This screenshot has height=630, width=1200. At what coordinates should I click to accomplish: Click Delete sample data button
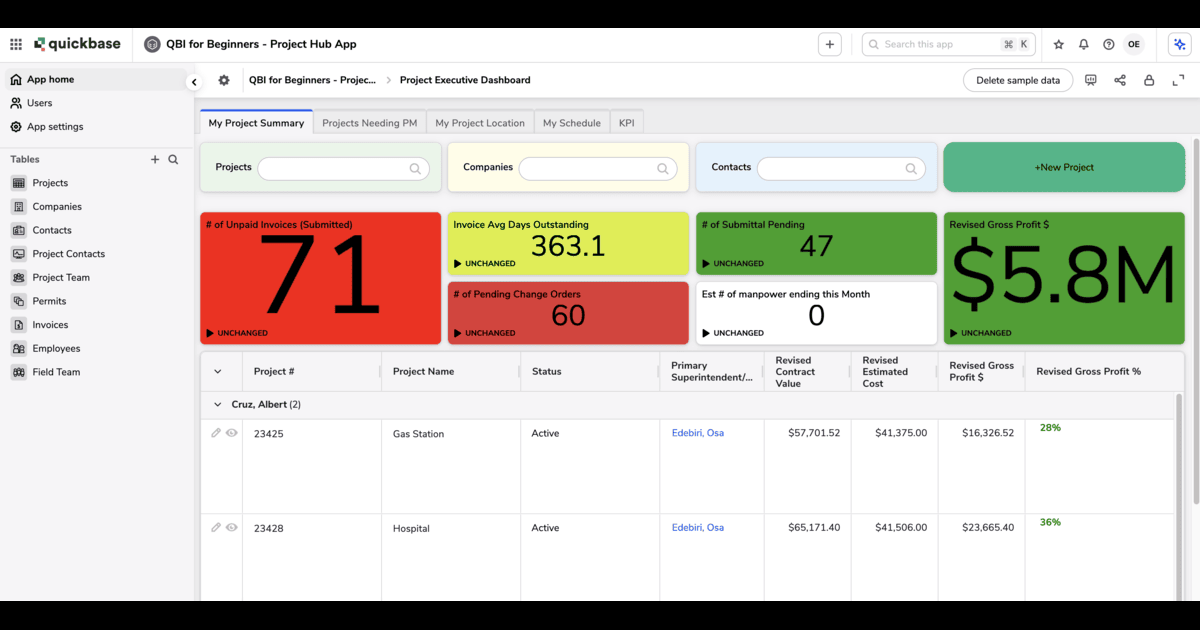pos(1018,80)
